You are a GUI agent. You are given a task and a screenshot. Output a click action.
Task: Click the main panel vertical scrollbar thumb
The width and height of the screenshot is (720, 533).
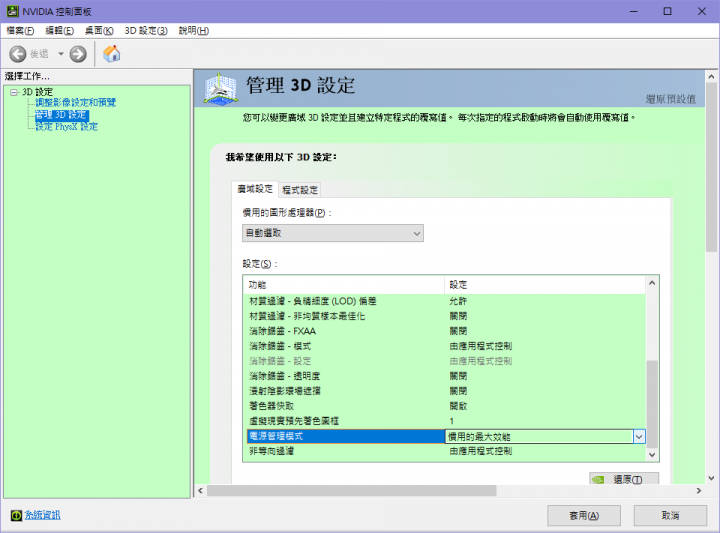(711, 168)
